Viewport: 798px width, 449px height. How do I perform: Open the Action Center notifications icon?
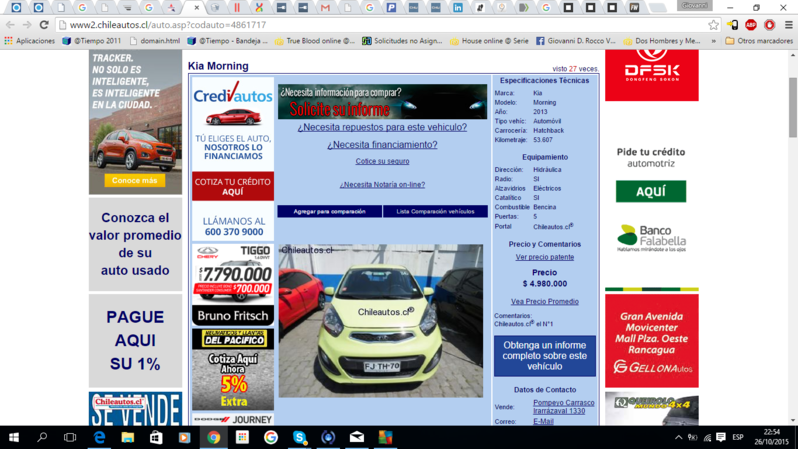click(x=721, y=437)
